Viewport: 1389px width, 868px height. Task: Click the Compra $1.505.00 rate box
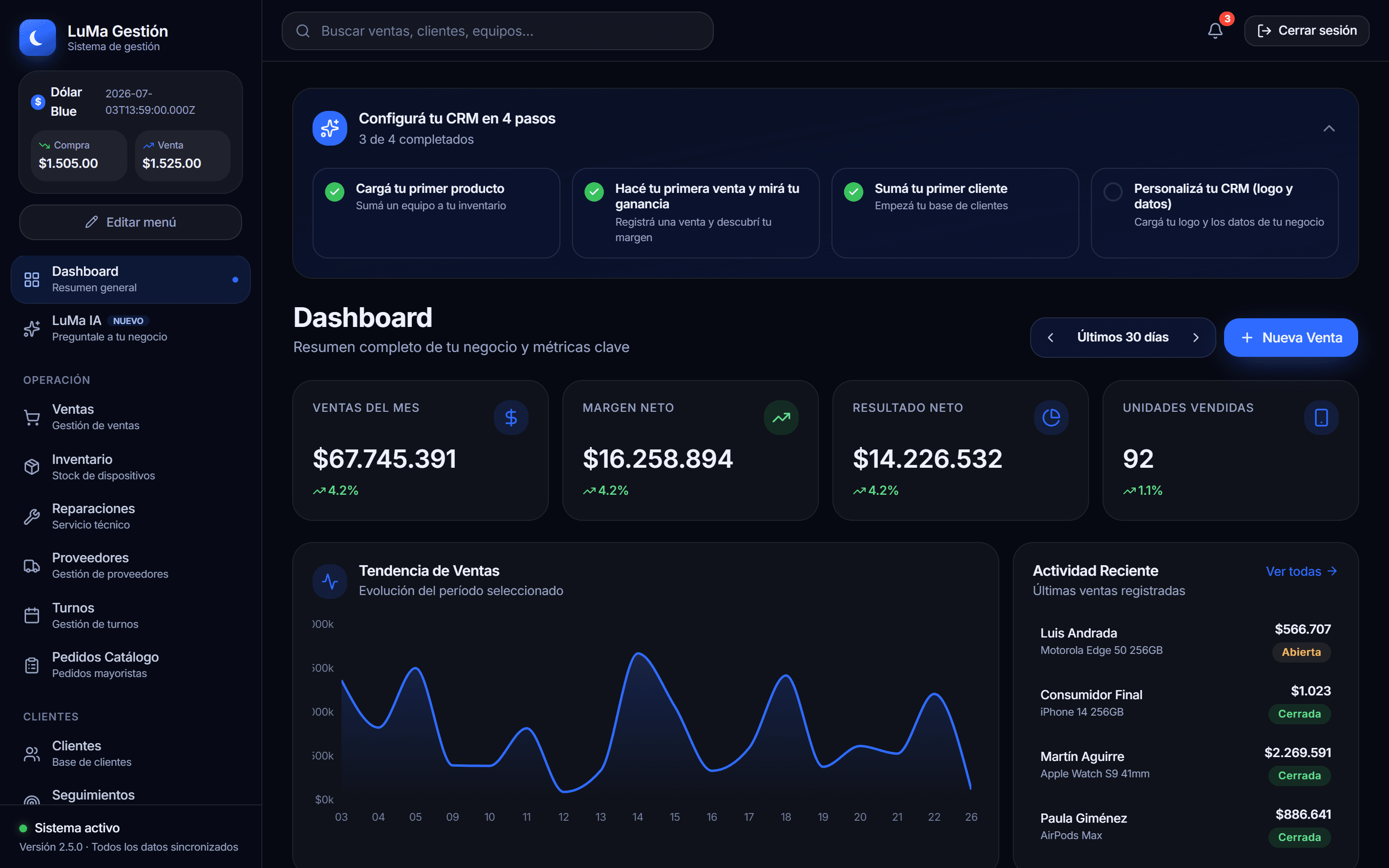tap(79, 156)
